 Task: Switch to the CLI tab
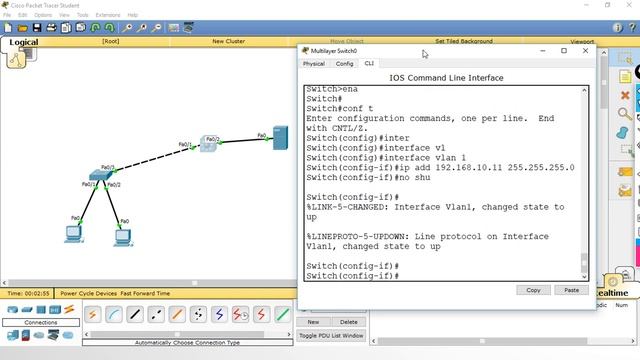369,63
